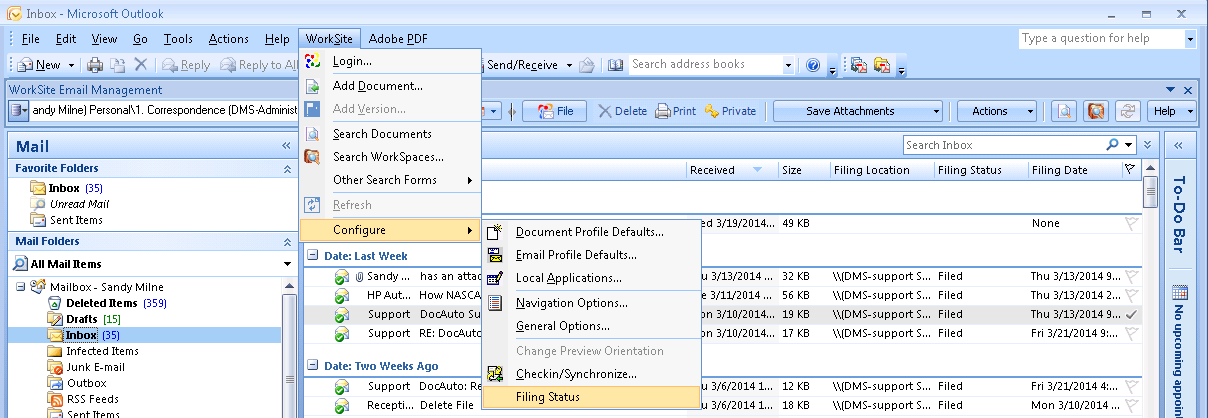Click the WorkSite File button
This screenshot has height=418, width=1208.
click(555, 111)
